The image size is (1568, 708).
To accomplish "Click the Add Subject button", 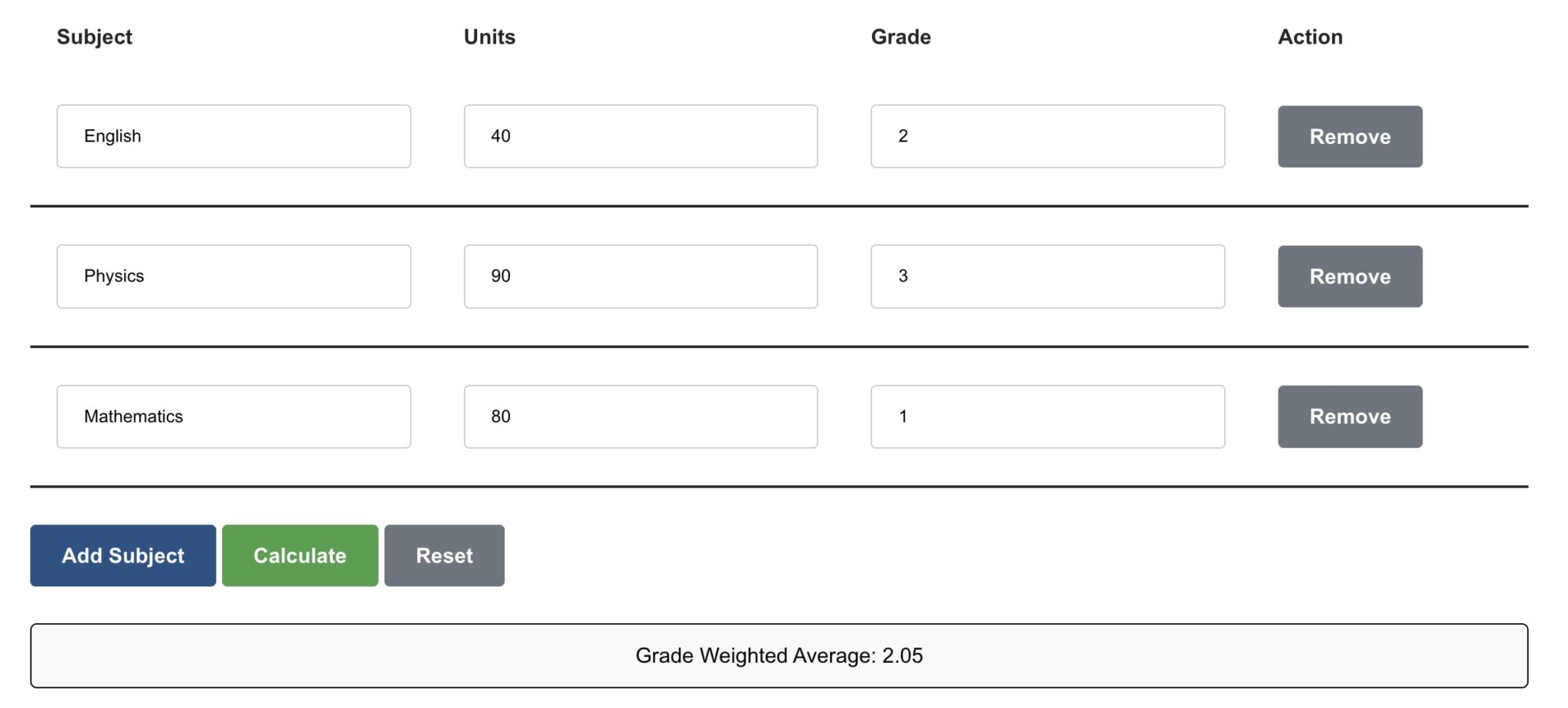I will pos(122,555).
